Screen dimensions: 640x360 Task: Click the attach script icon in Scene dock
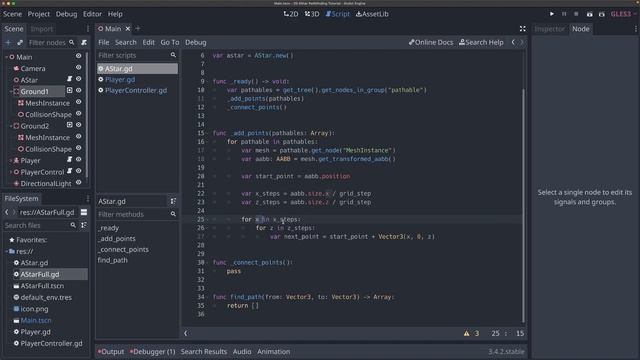click(x=84, y=42)
